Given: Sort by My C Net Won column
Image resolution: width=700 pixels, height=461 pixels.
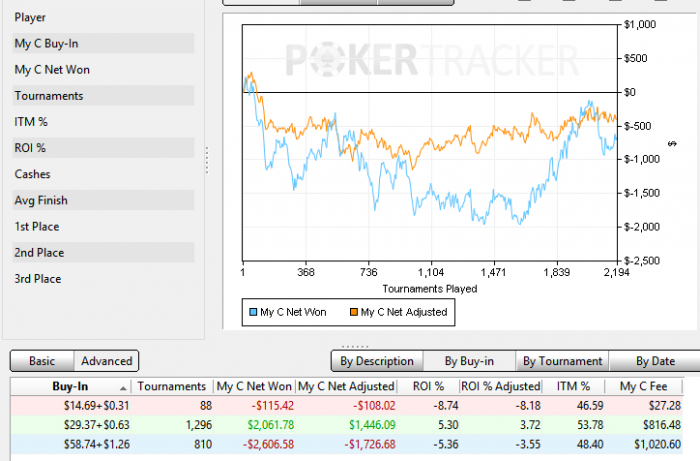Looking at the screenshot, I should (x=254, y=386).
